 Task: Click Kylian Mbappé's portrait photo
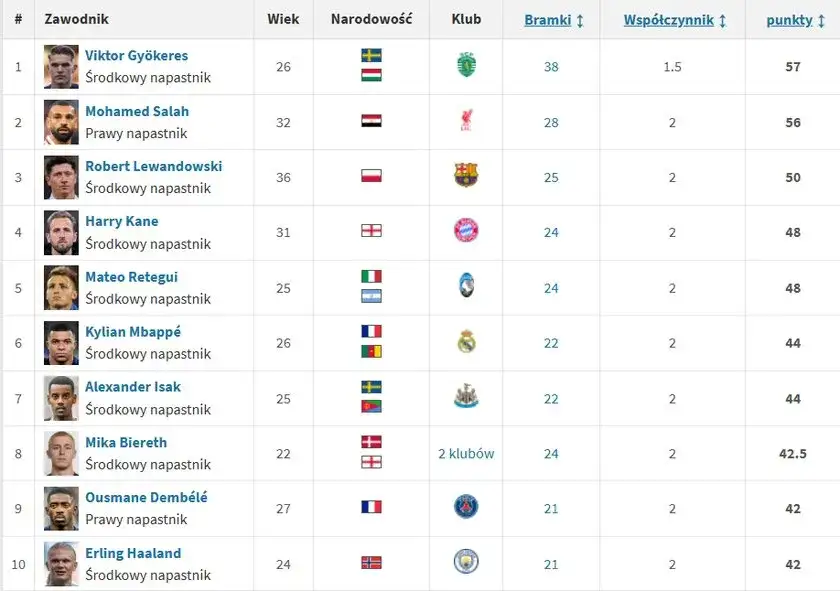(61, 343)
